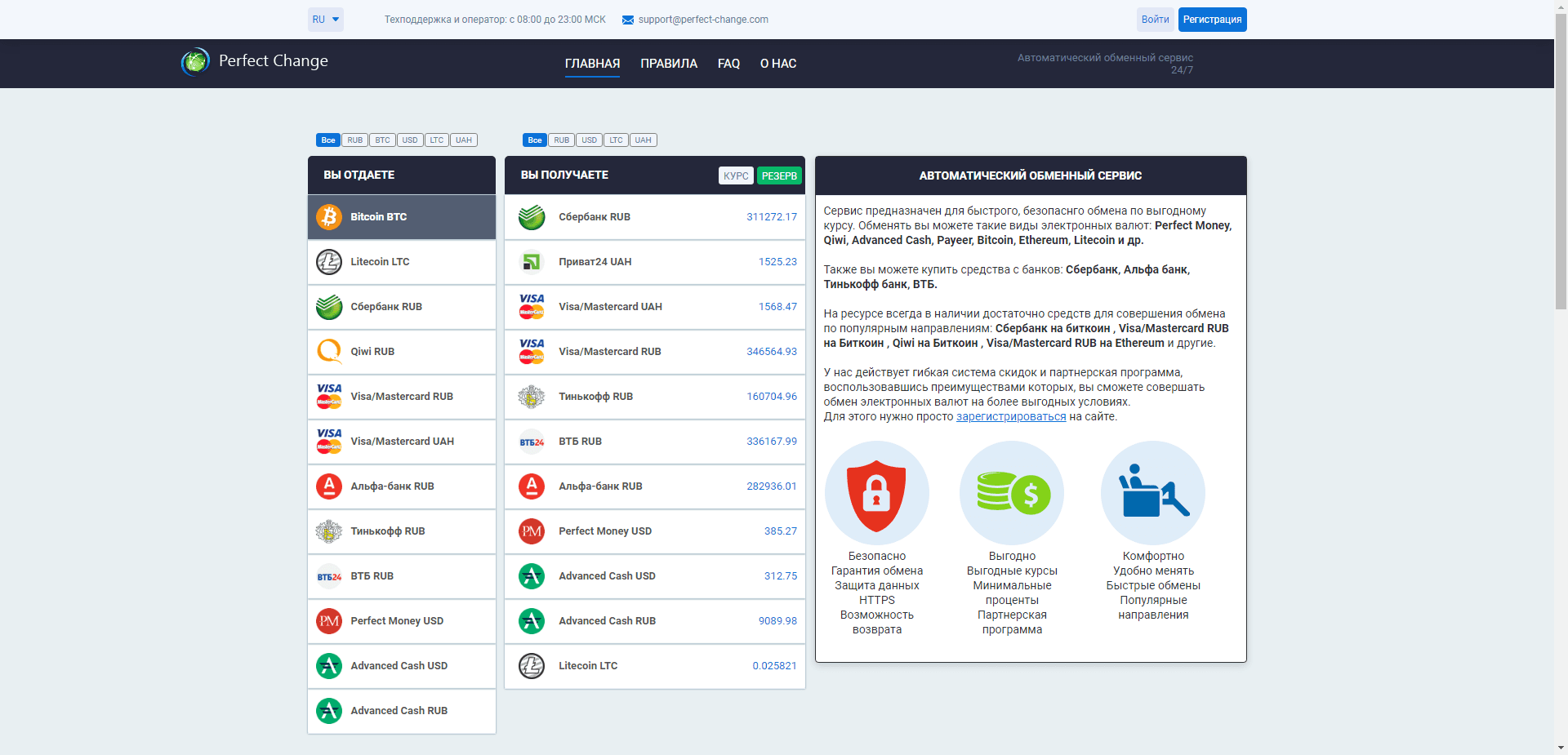Image resolution: width=1568 pixels, height=755 pixels.
Task: Click the email envelope support icon
Action: (626, 19)
